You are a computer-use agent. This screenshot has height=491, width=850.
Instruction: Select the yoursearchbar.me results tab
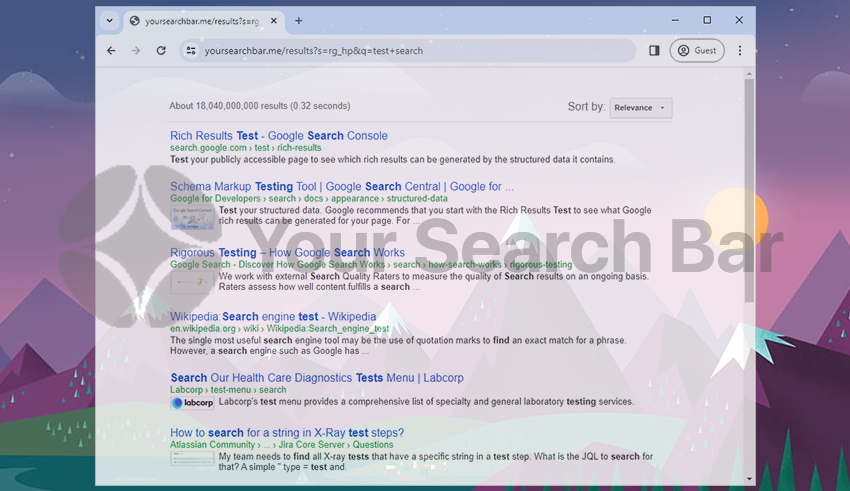click(204, 21)
